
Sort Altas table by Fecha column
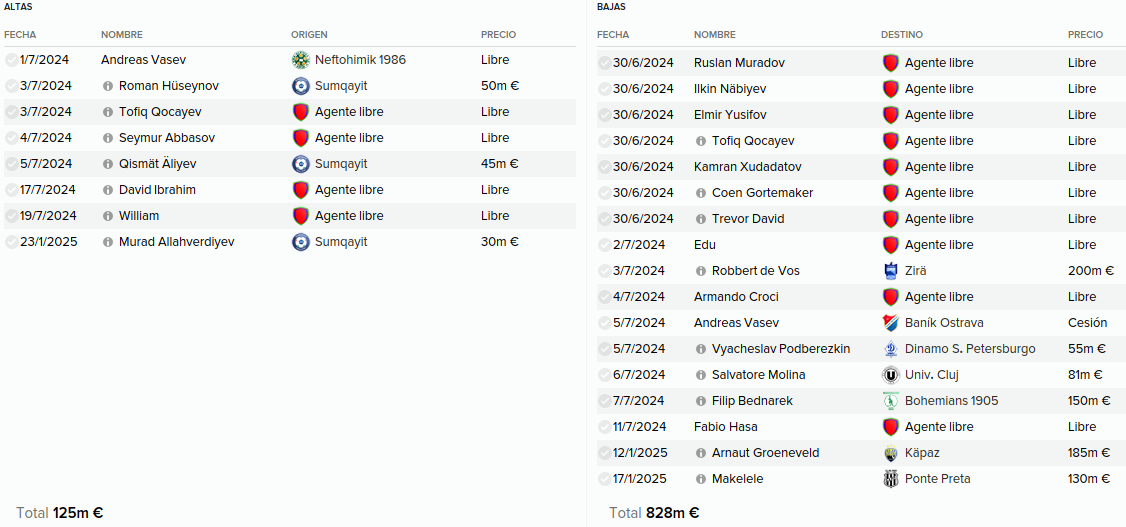tap(20, 34)
